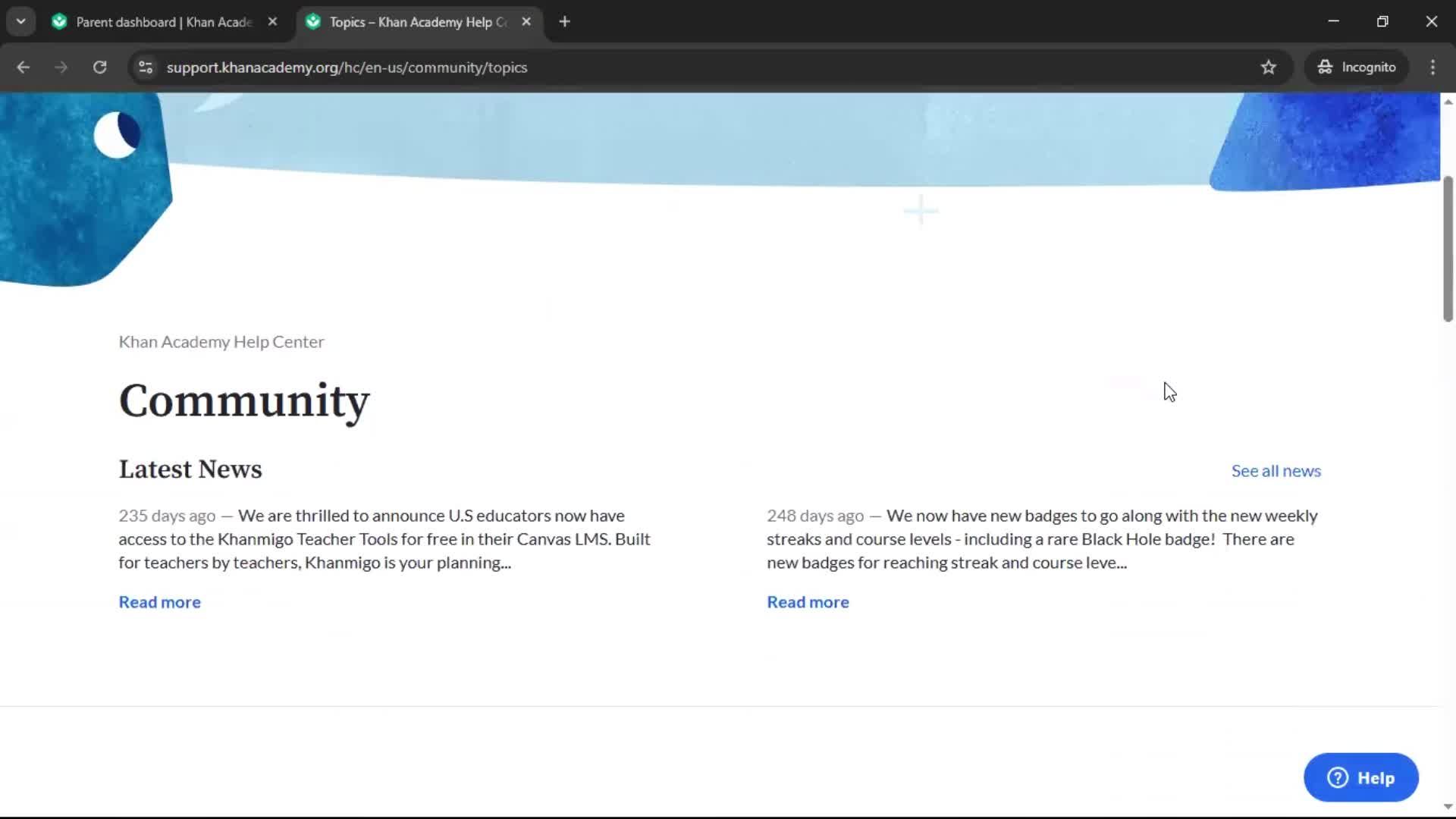Click the '235 days ago' timestamp

click(167, 516)
